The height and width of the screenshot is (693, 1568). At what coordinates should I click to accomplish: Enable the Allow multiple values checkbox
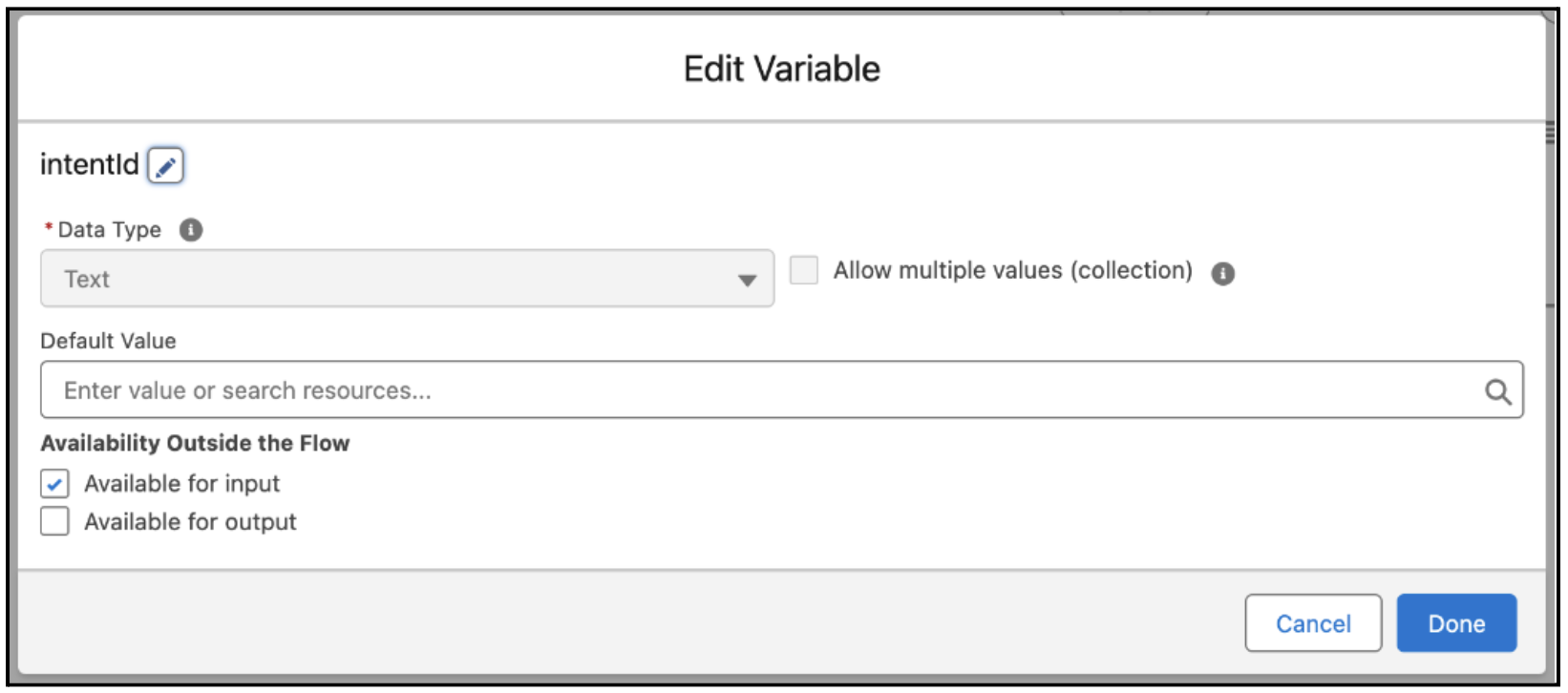point(804,271)
